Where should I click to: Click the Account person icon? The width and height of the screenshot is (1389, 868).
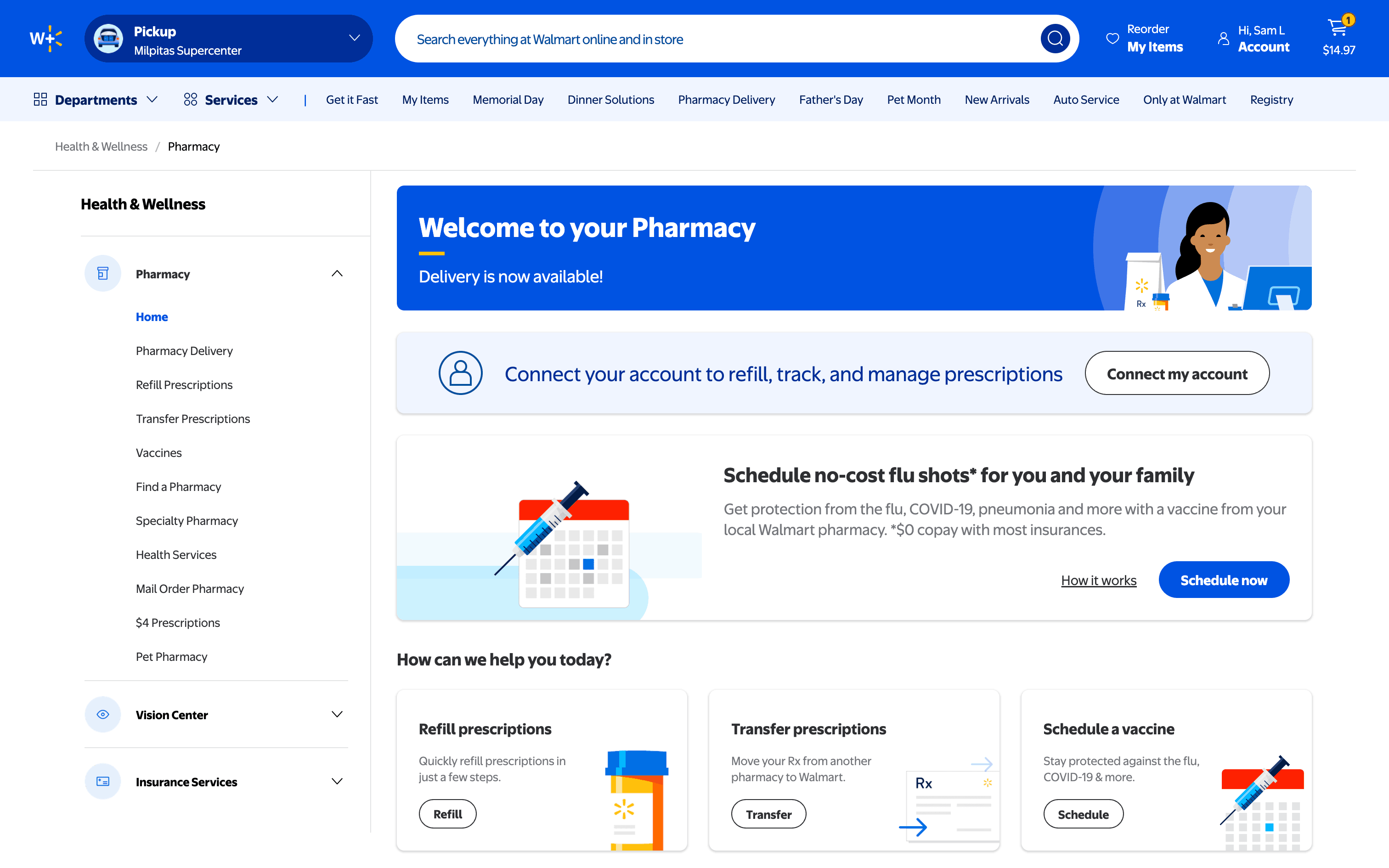point(1223,39)
